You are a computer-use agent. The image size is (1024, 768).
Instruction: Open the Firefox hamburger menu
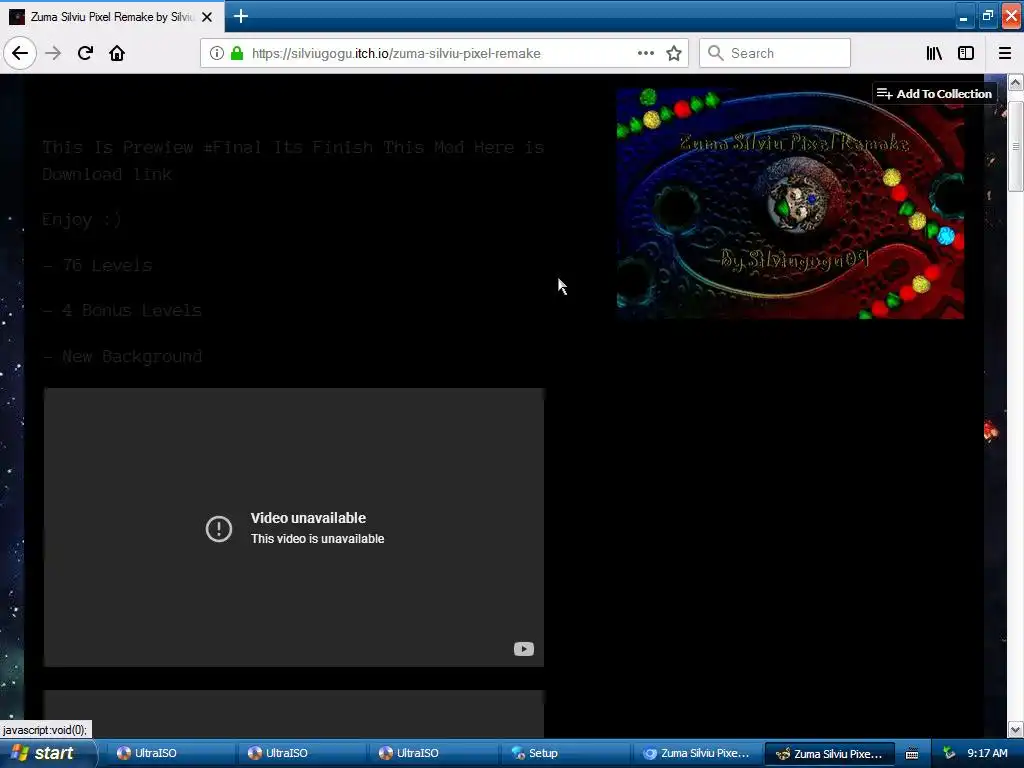click(x=1005, y=53)
